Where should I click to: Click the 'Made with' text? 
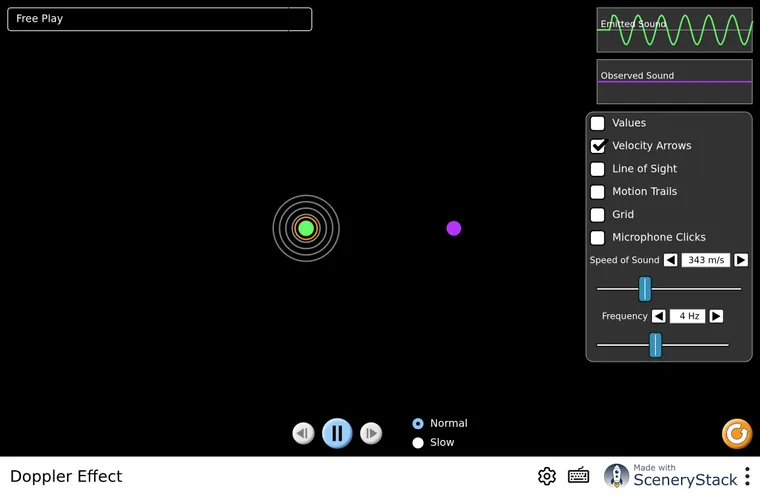point(654,467)
